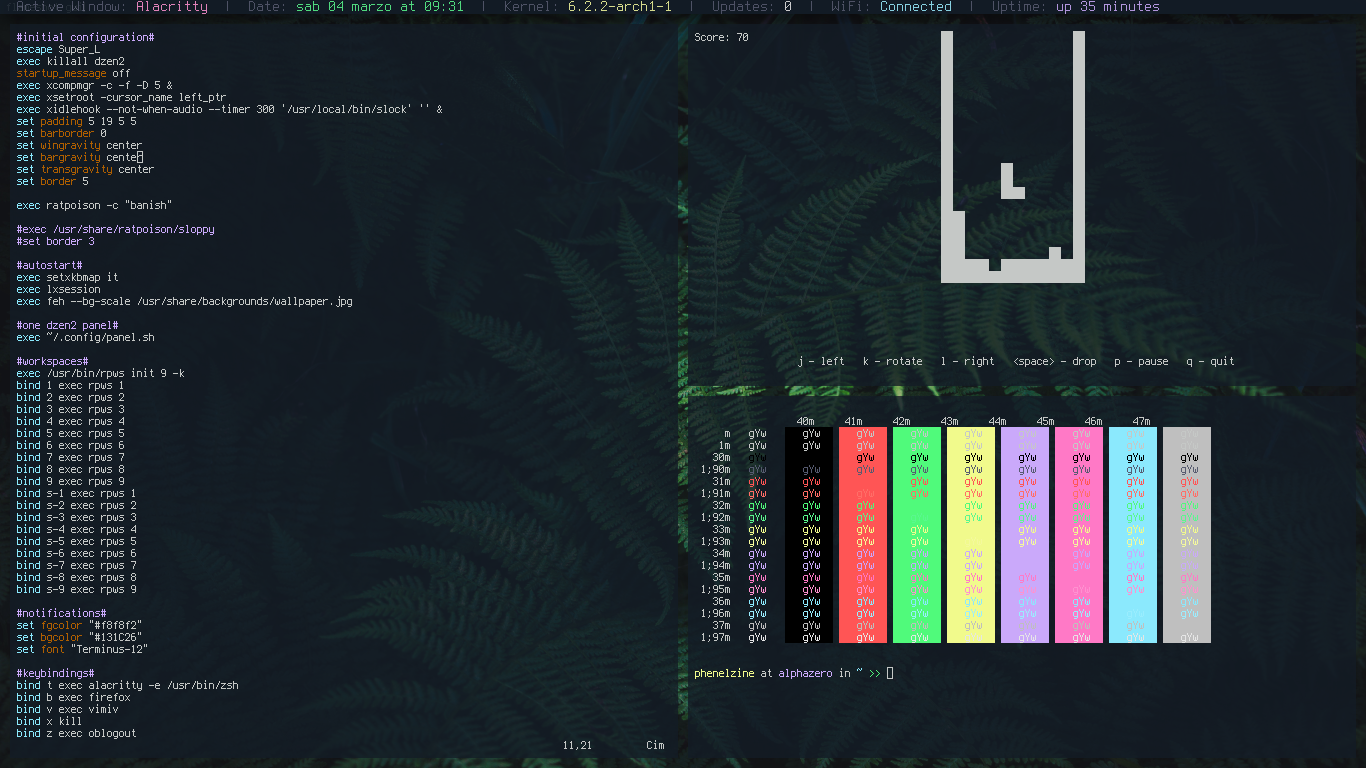Click the set font "Terminus-12" line

coord(82,649)
